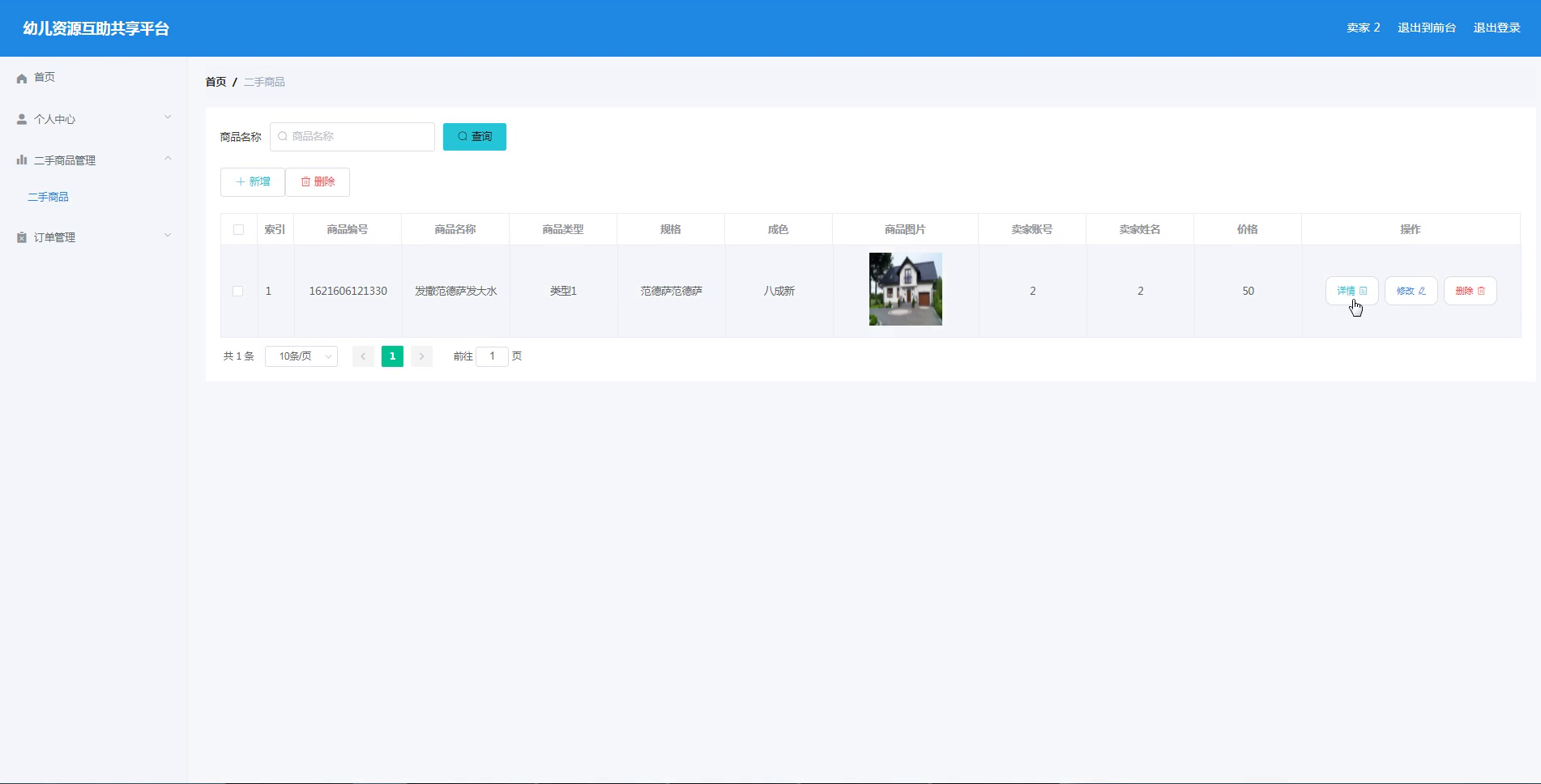Focus the 商品名称 search input

[x=352, y=137]
